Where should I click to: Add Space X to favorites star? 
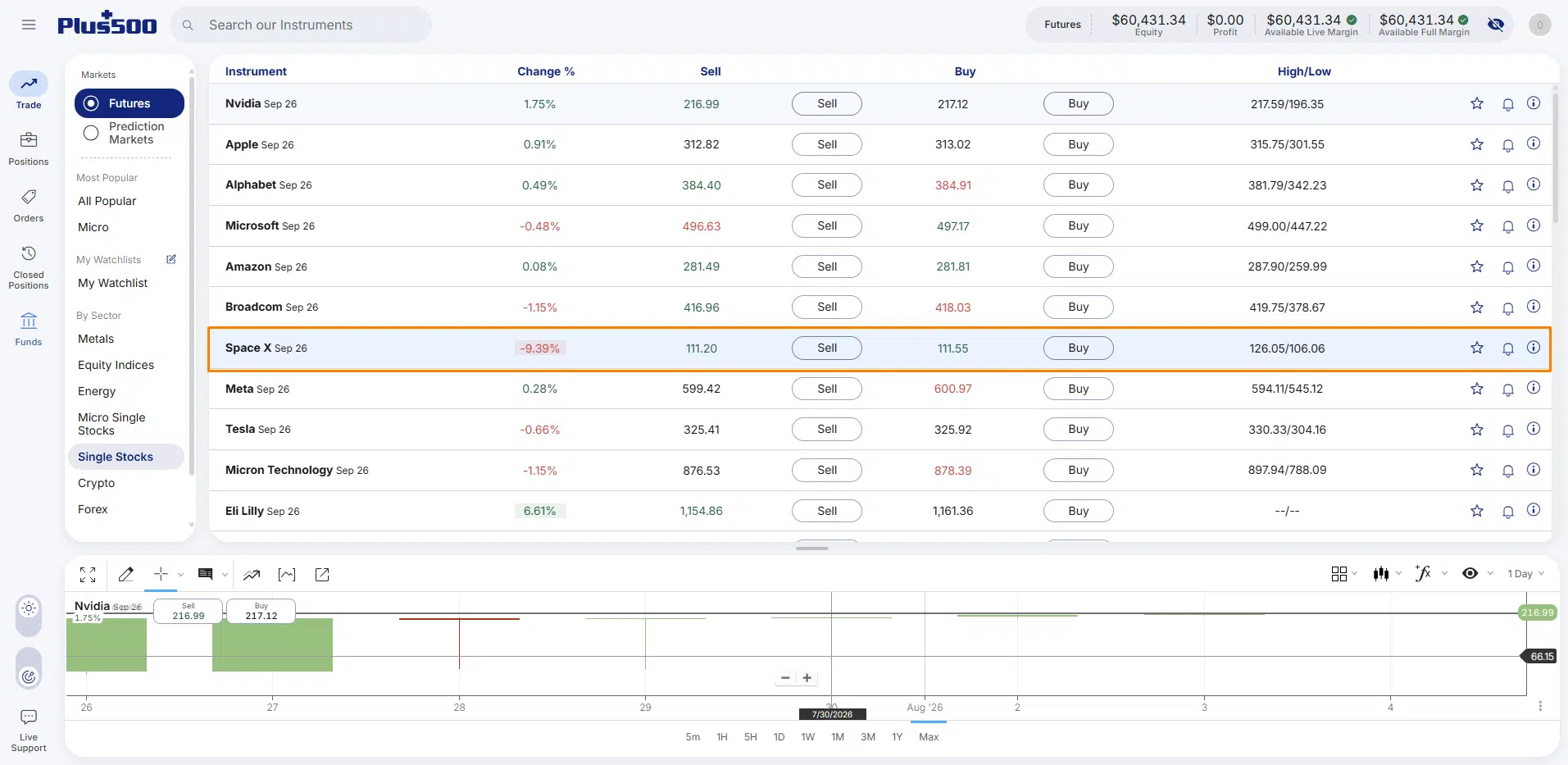tap(1477, 348)
